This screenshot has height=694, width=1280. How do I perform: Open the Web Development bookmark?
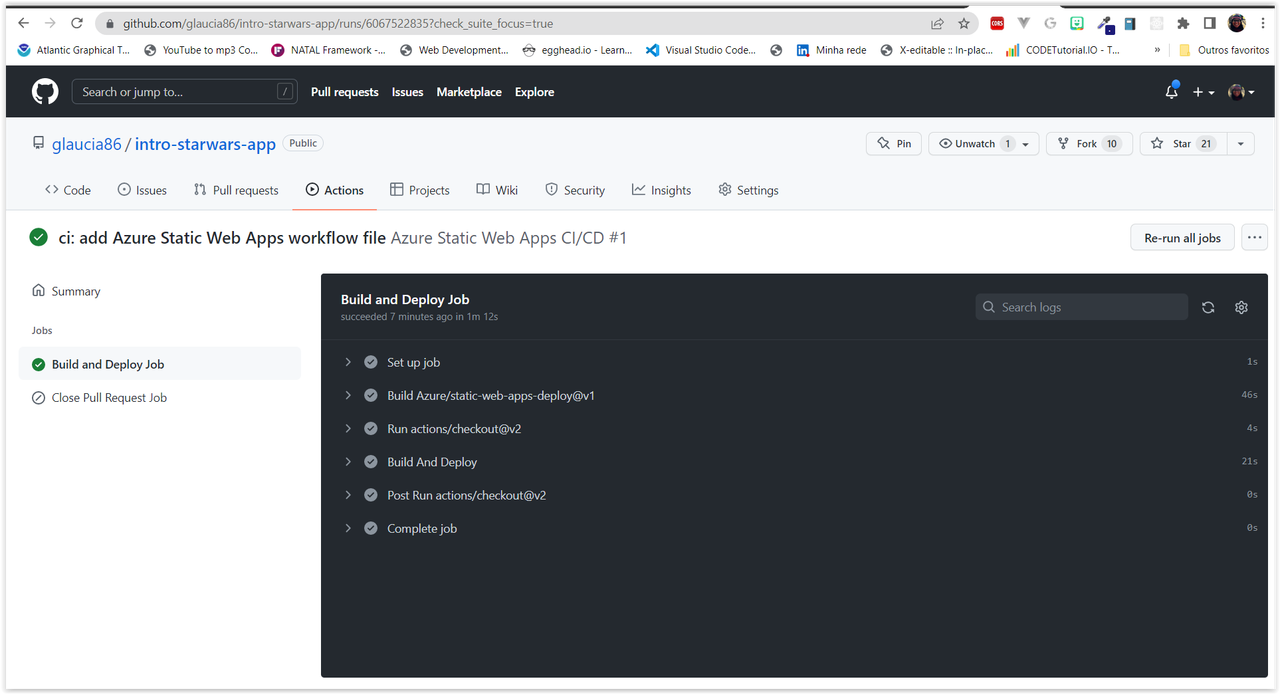[454, 50]
